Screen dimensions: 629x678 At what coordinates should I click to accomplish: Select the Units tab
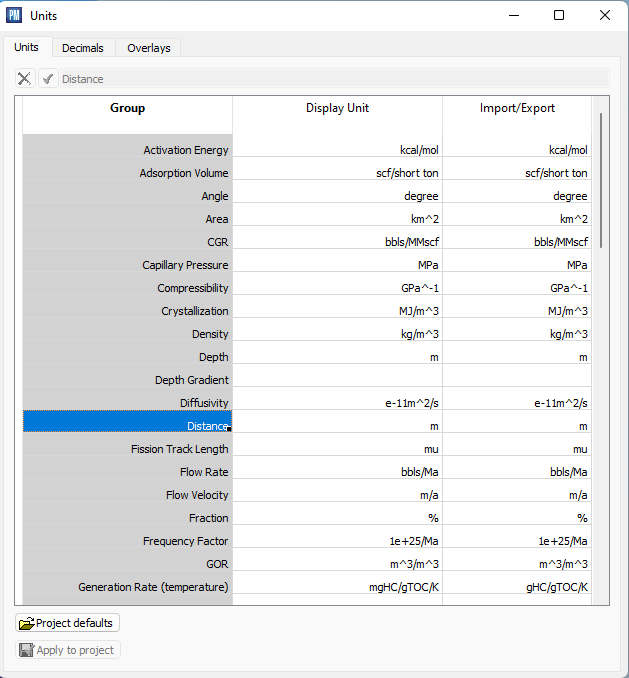point(27,47)
